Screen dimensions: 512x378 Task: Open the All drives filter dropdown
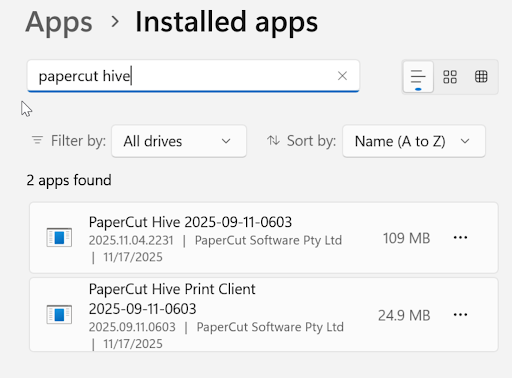[x=179, y=141]
